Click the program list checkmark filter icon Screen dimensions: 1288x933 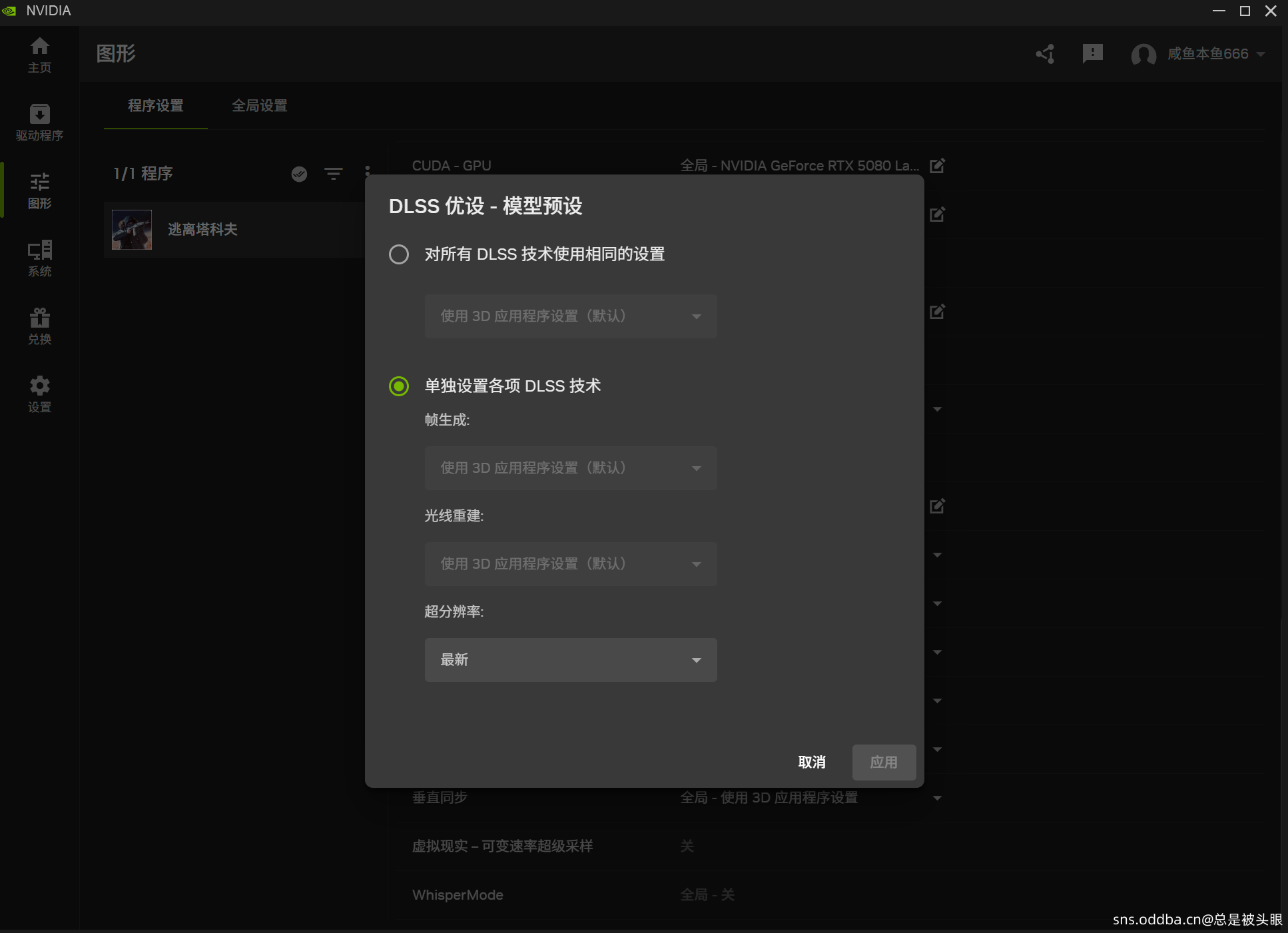[x=300, y=174]
